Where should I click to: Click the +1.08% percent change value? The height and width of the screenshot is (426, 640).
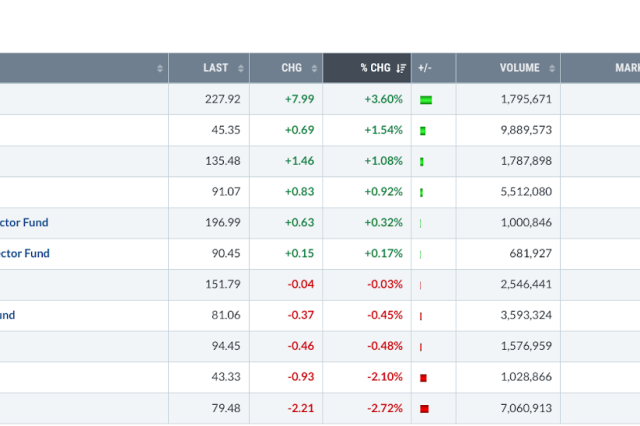pyautogui.click(x=383, y=161)
